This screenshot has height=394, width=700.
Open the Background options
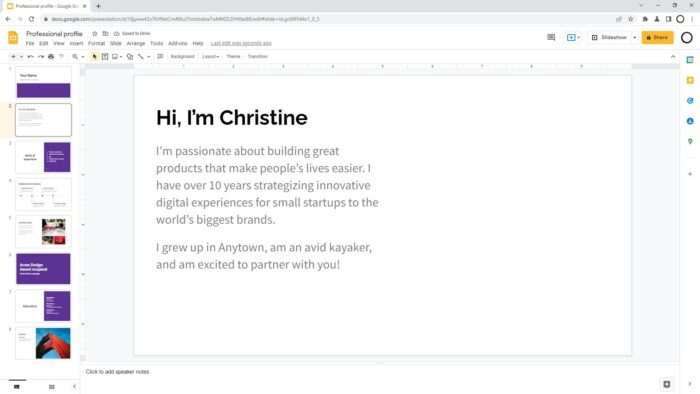click(183, 57)
